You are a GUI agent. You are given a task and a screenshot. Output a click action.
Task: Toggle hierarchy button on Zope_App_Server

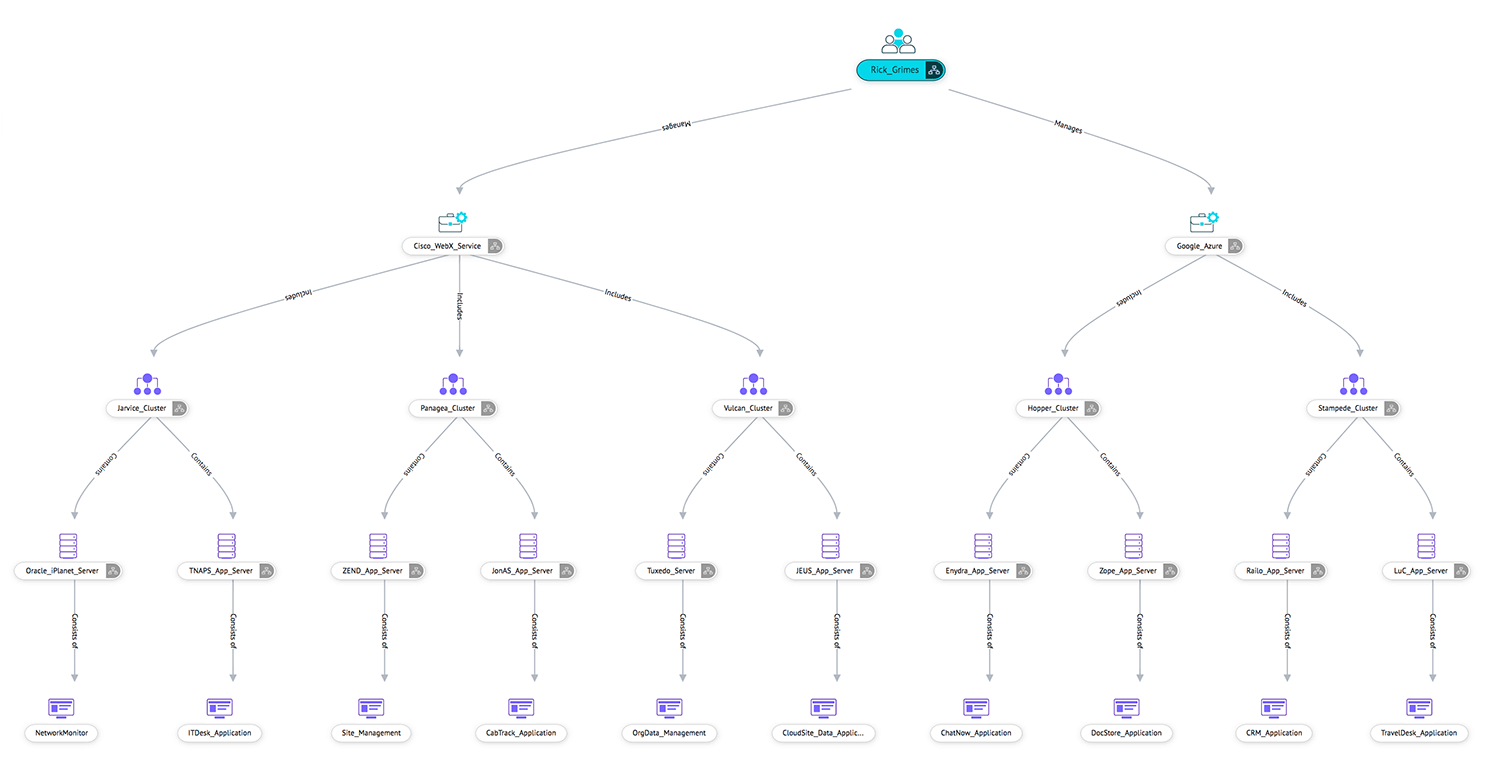pyautogui.click(x=1169, y=571)
